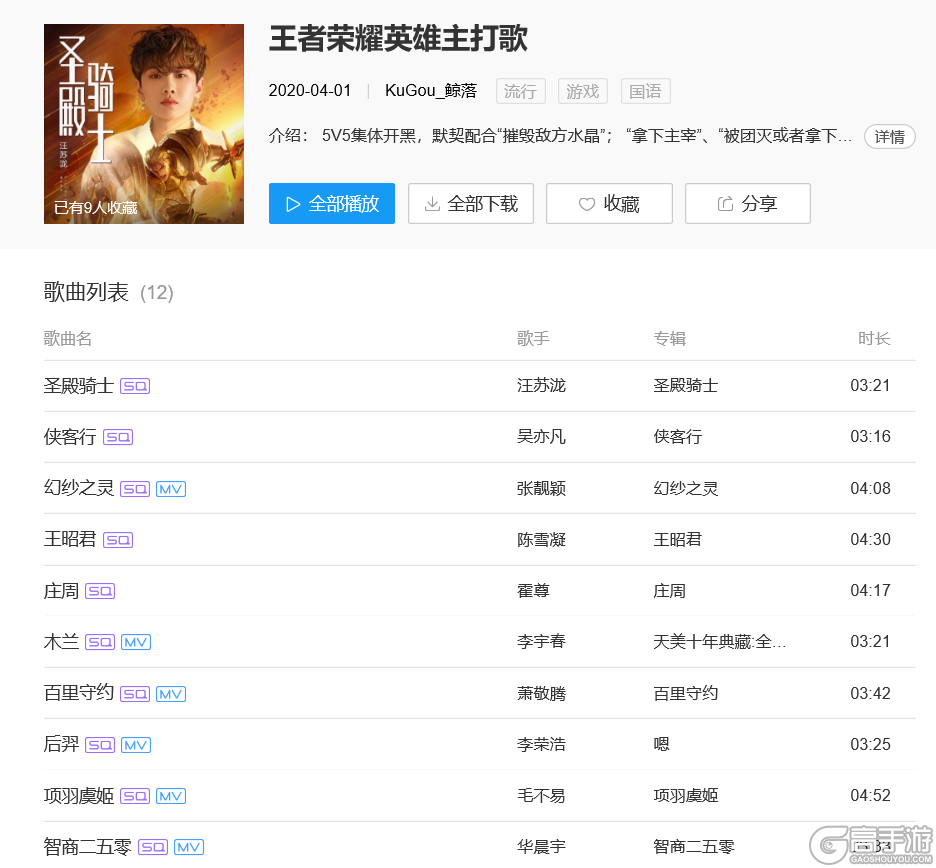Open song title 后羿 in song list

[61, 744]
